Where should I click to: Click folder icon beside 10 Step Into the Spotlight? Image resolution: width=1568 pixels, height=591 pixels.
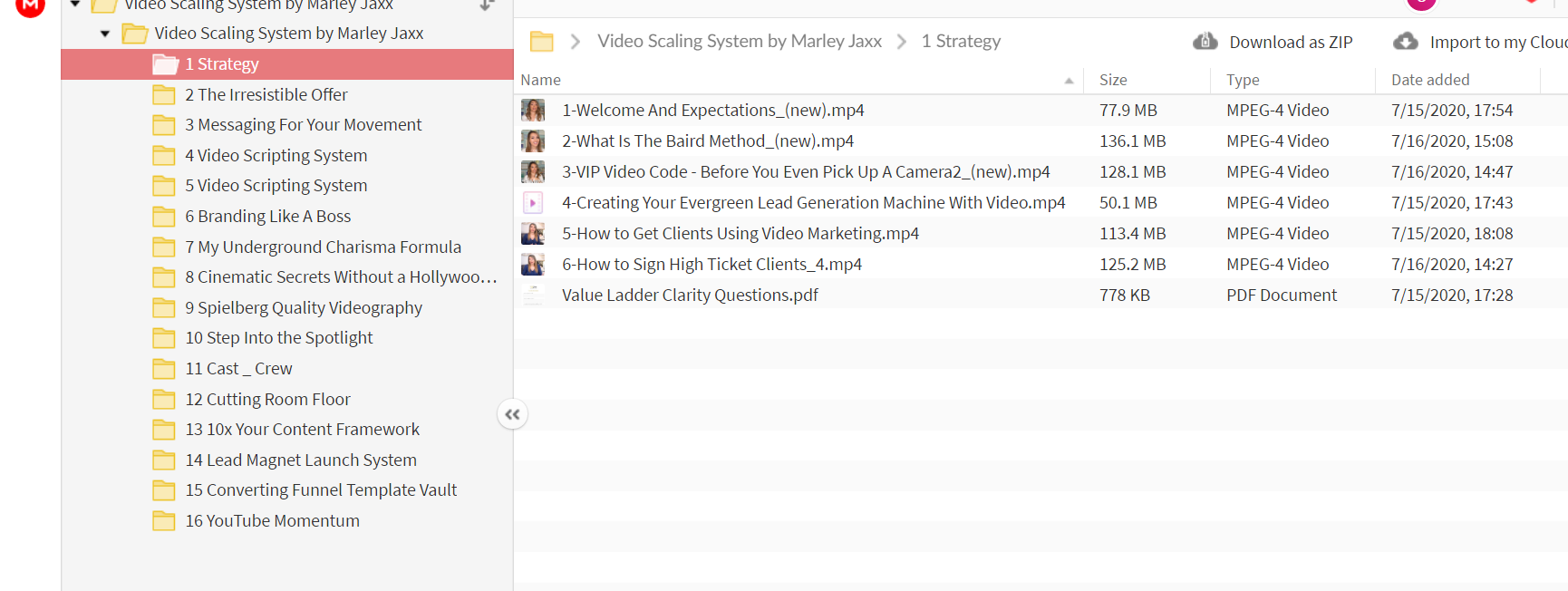tap(164, 338)
